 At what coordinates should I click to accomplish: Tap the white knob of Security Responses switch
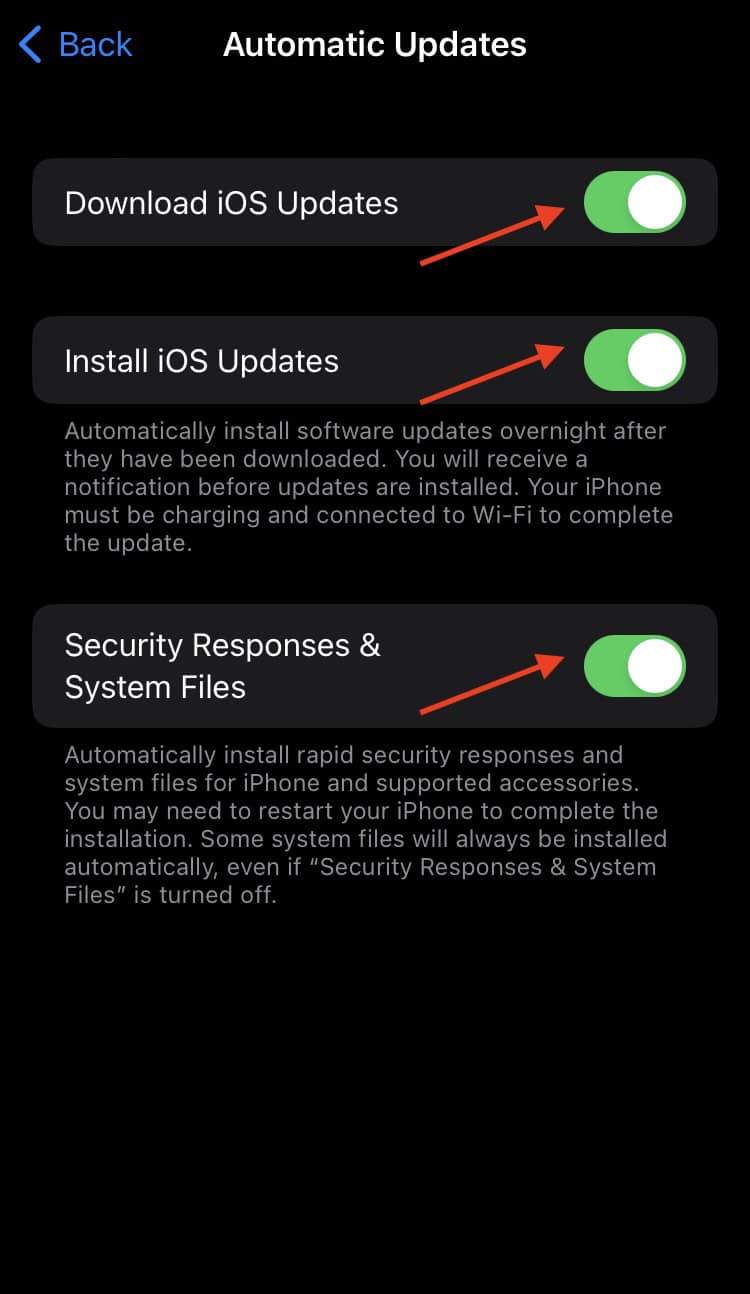point(656,666)
